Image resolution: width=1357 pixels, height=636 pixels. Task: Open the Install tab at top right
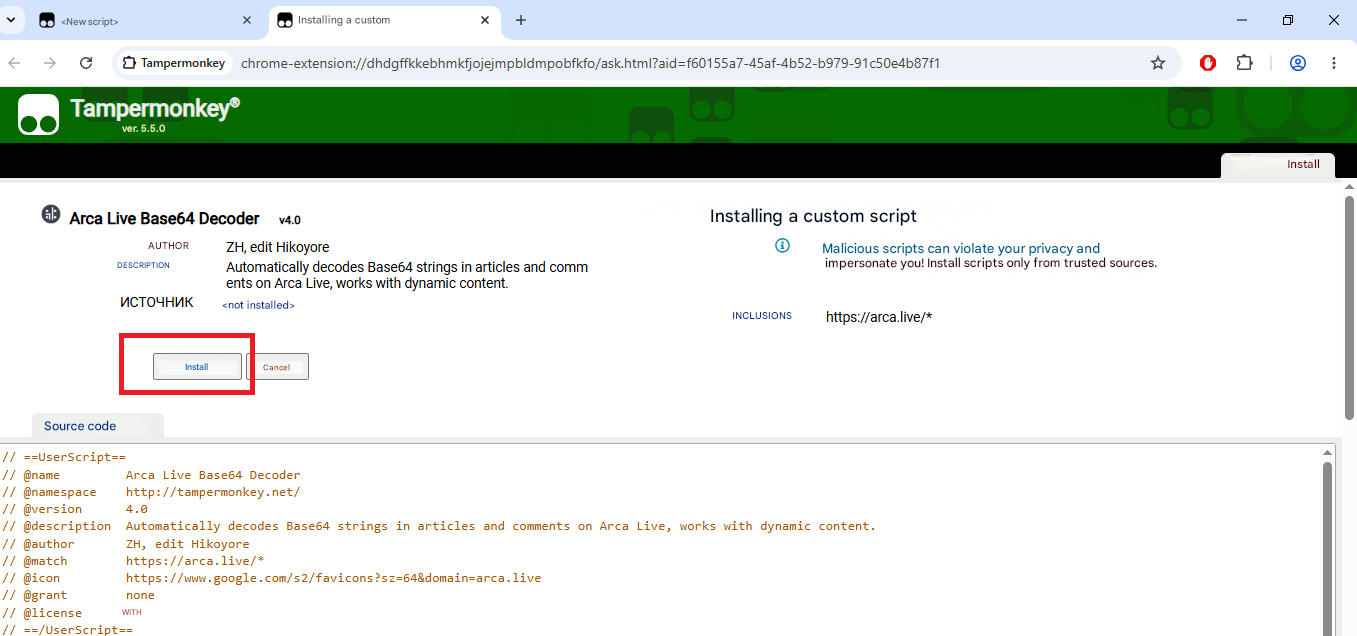tap(1278, 165)
